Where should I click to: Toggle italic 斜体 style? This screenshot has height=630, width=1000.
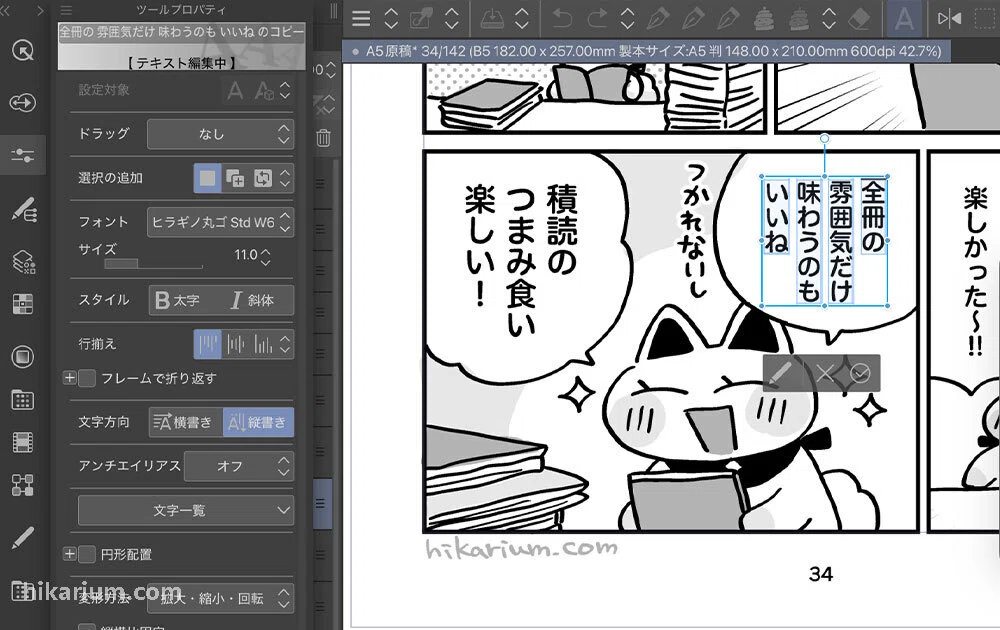(252, 300)
